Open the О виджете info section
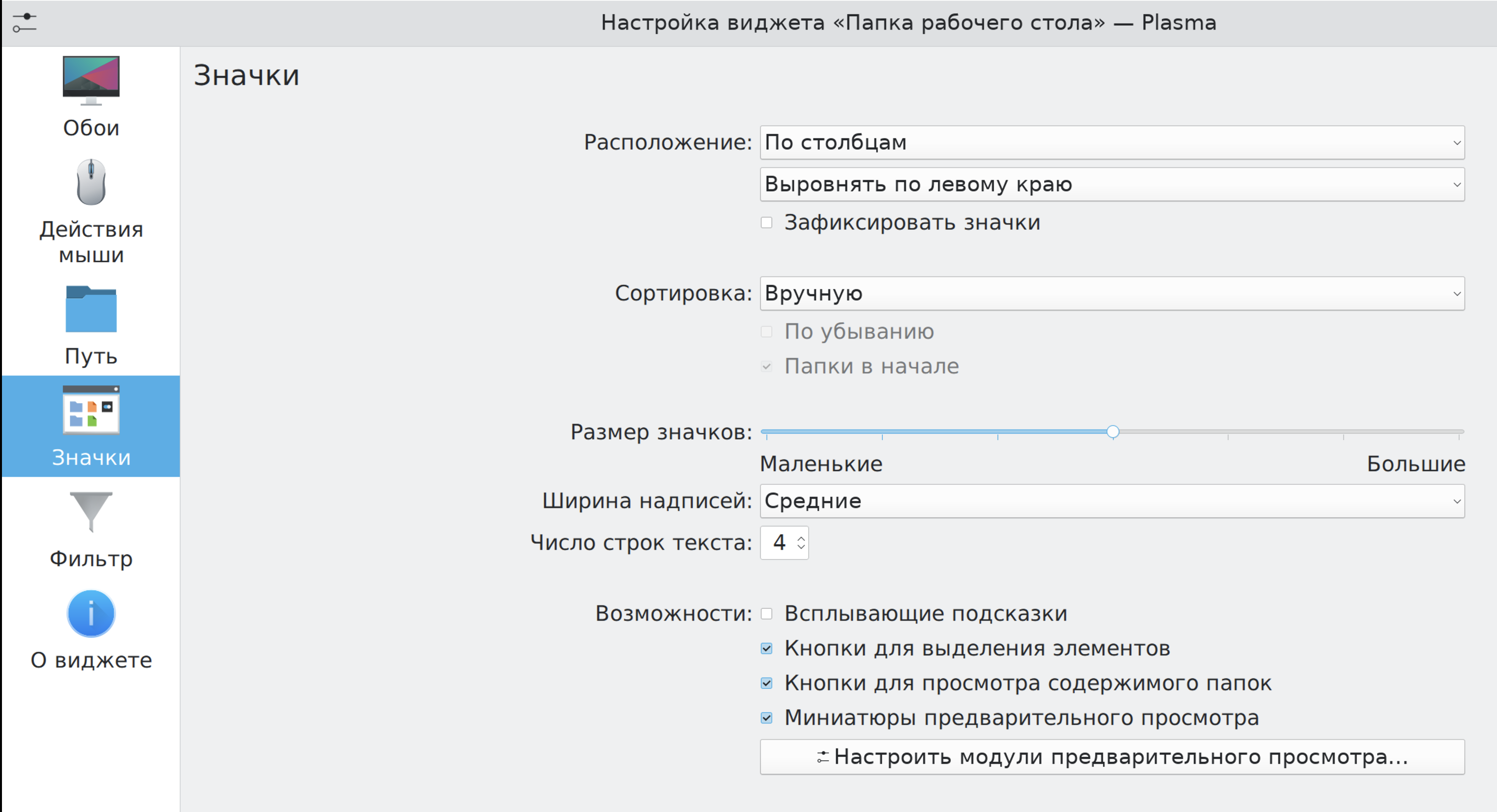This screenshot has height=812, width=1497. coord(91,630)
